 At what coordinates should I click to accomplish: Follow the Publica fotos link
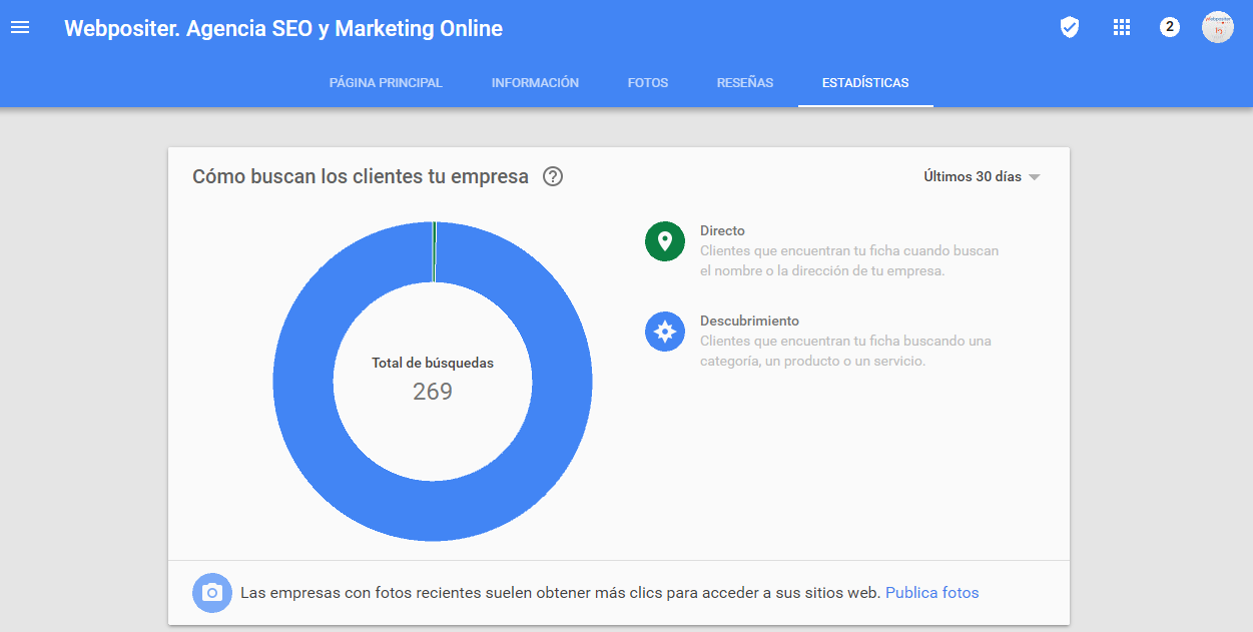931,593
